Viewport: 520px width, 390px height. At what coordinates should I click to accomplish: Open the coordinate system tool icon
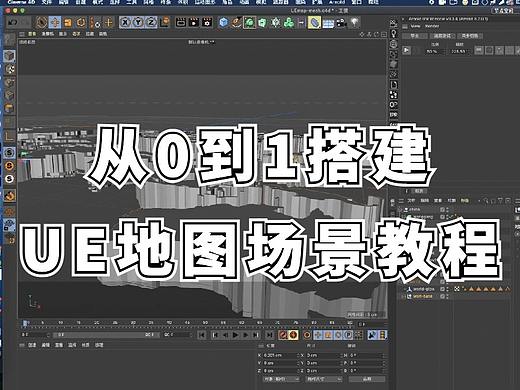click(165, 22)
